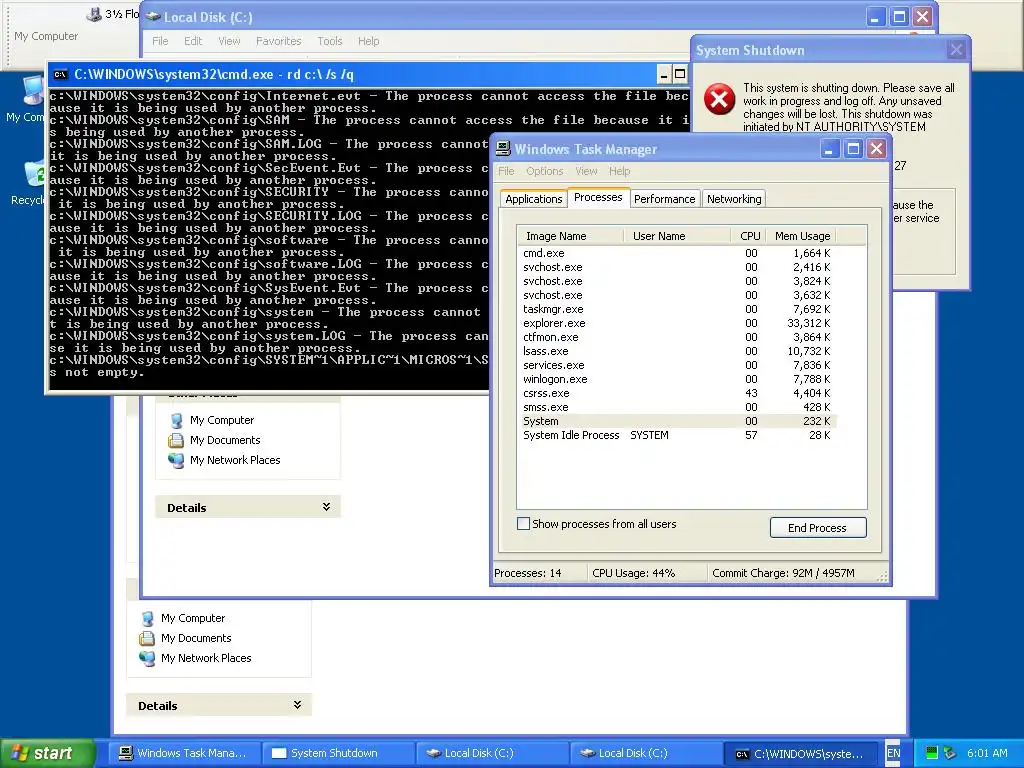Open Help menu in Local Disk (C:) window
The height and width of the screenshot is (768, 1024).
pyautogui.click(x=368, y=41)
